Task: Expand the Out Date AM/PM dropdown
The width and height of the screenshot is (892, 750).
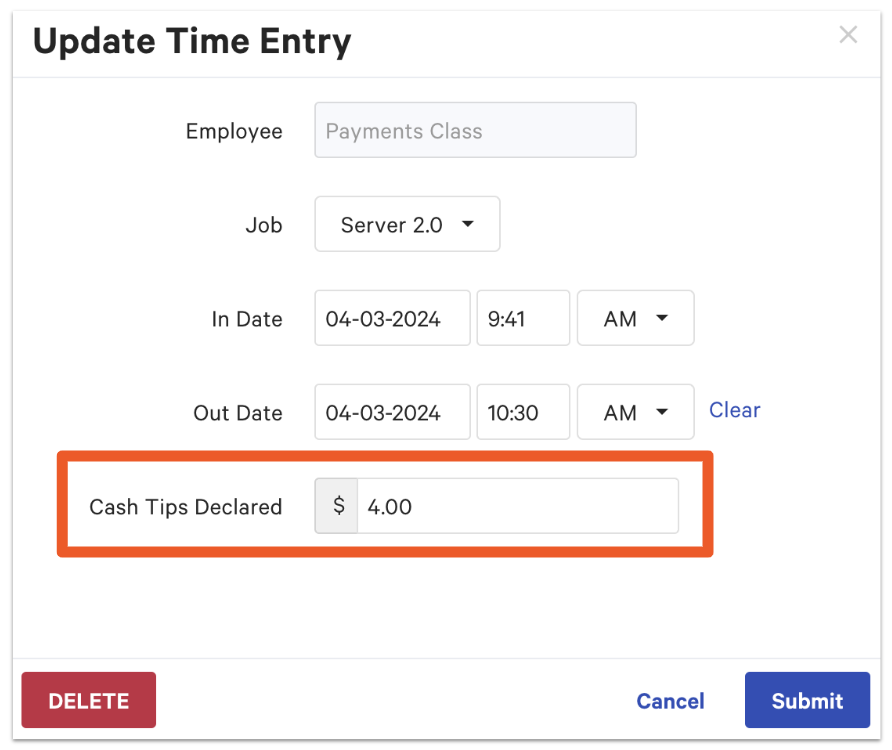Action: click(635, 413)
